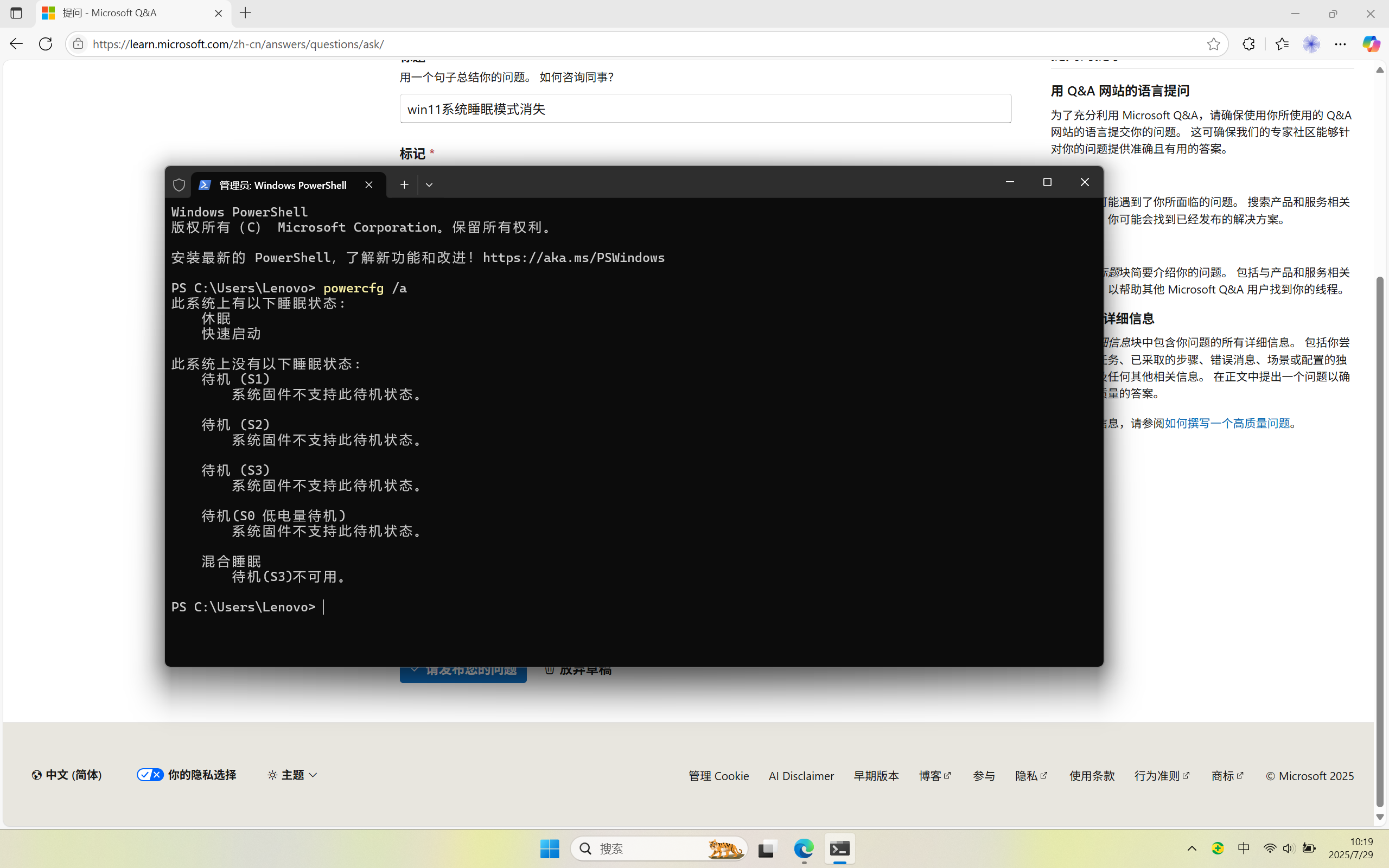This screenshot has height=868, width=1389.
Task: Show hidden tray icons with the chevron
Action: pos(1192,848)
